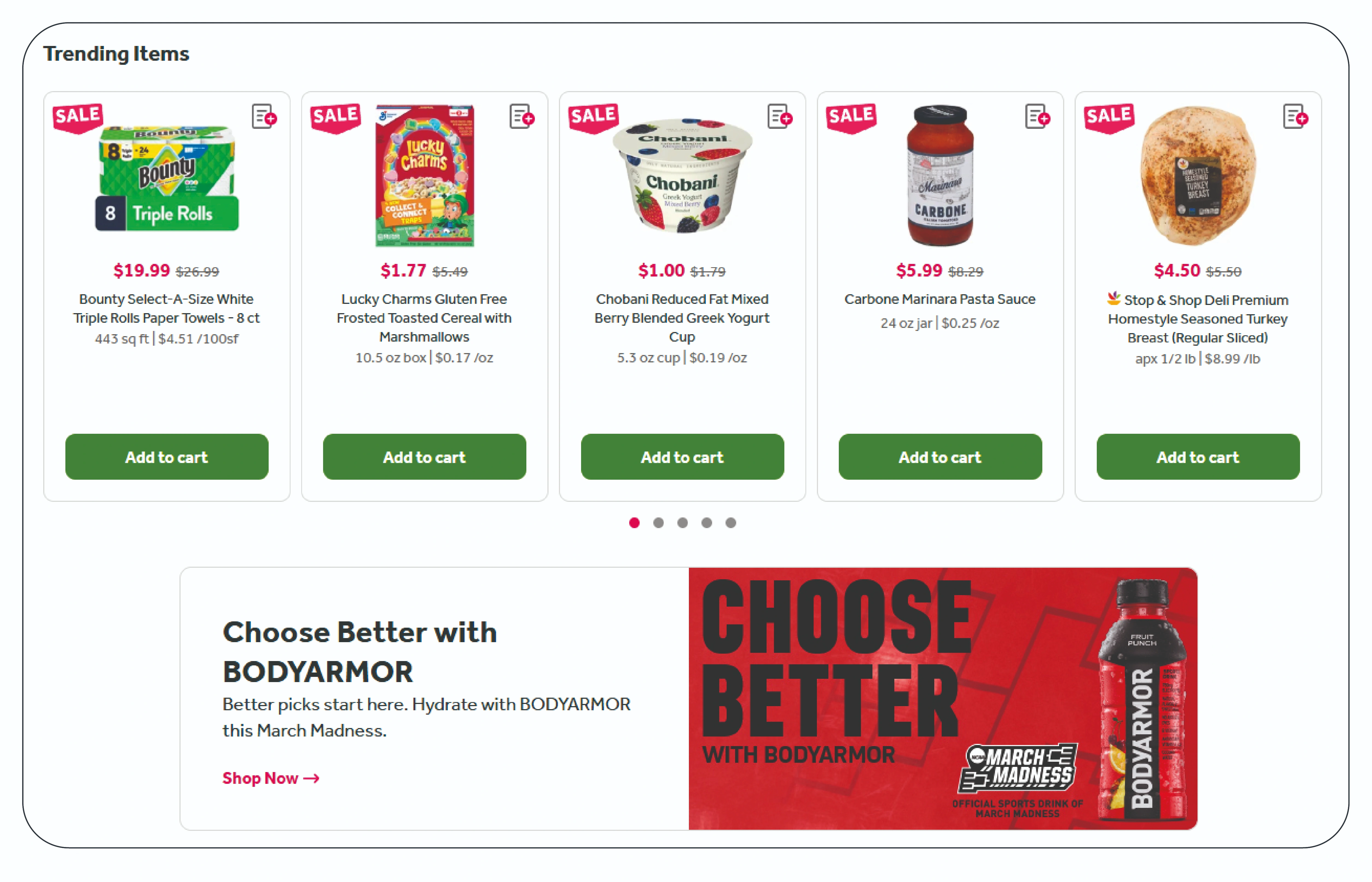The height and width of the screenshot is (882, 1372).
Task: Click the Lucky Charms cereal box image
Action: tap(425, 175)
